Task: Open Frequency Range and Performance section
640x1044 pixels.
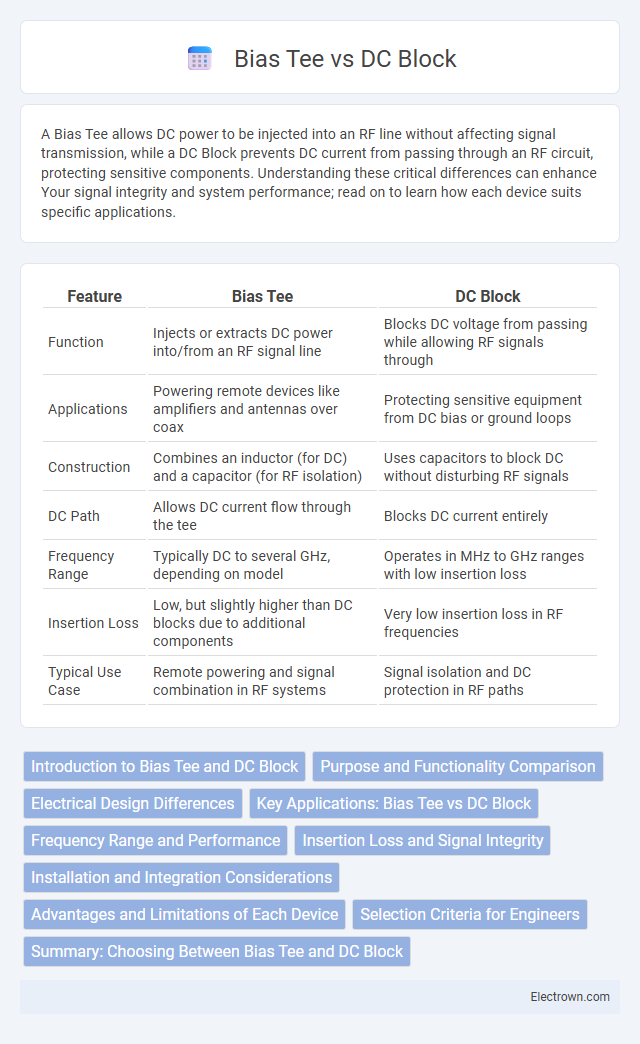Action: (155, 840)
